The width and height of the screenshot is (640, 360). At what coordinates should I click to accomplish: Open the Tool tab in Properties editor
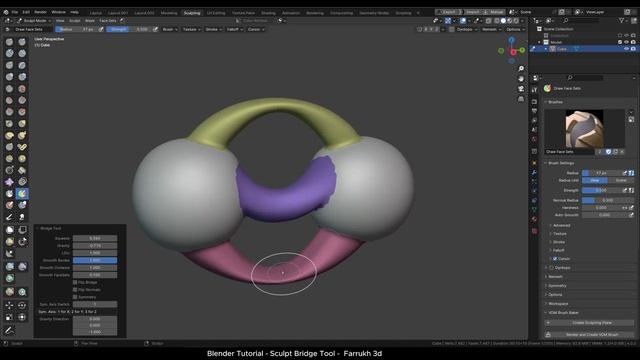pyautogui.click(x=535, y=89)
